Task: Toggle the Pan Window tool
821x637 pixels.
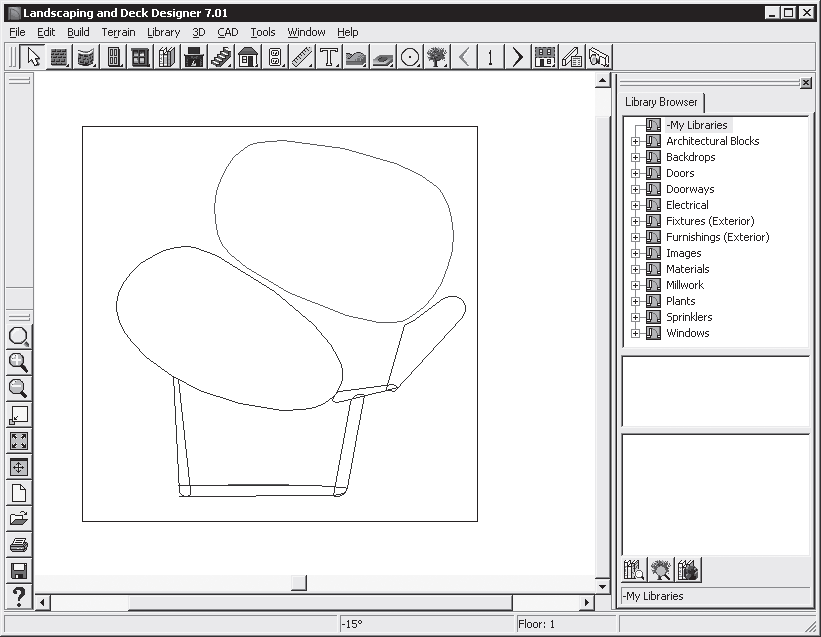Action: click(x=18, y=467)
